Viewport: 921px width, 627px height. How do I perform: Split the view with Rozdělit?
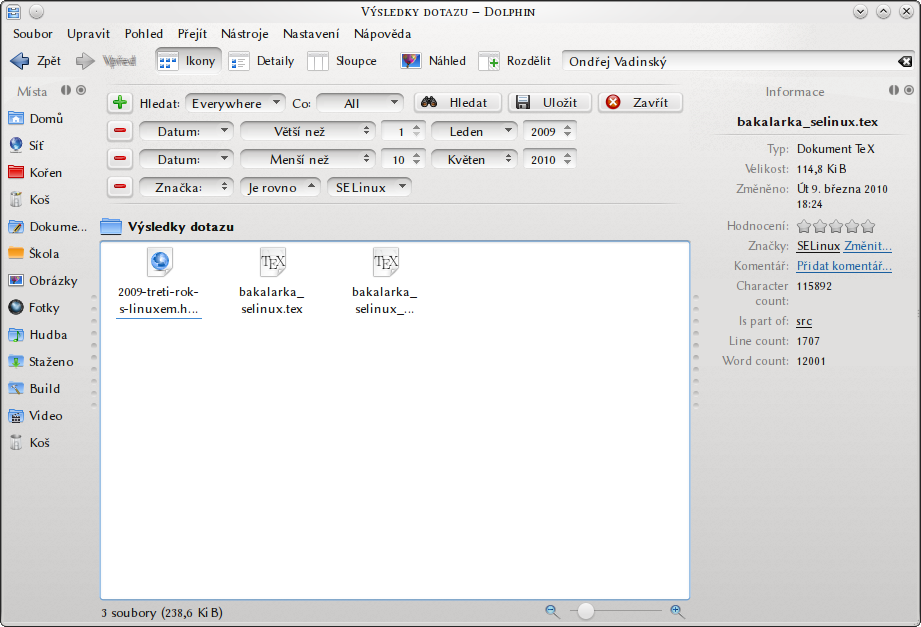(515, 61)
